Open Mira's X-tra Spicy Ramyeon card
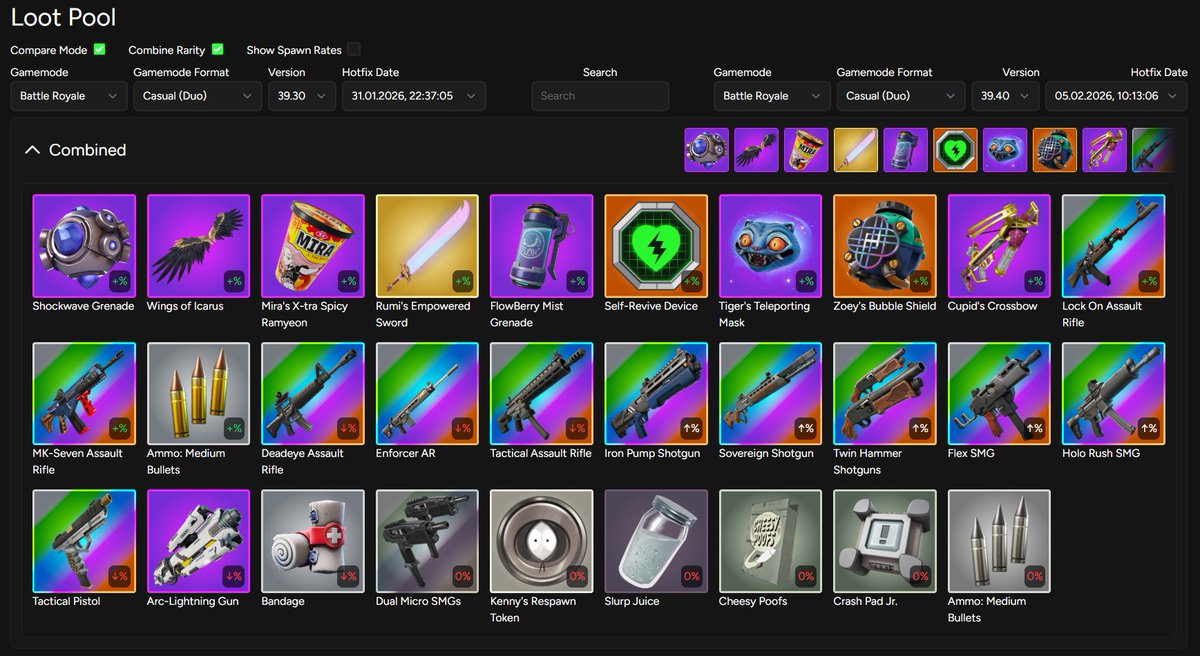 (313, 246)
